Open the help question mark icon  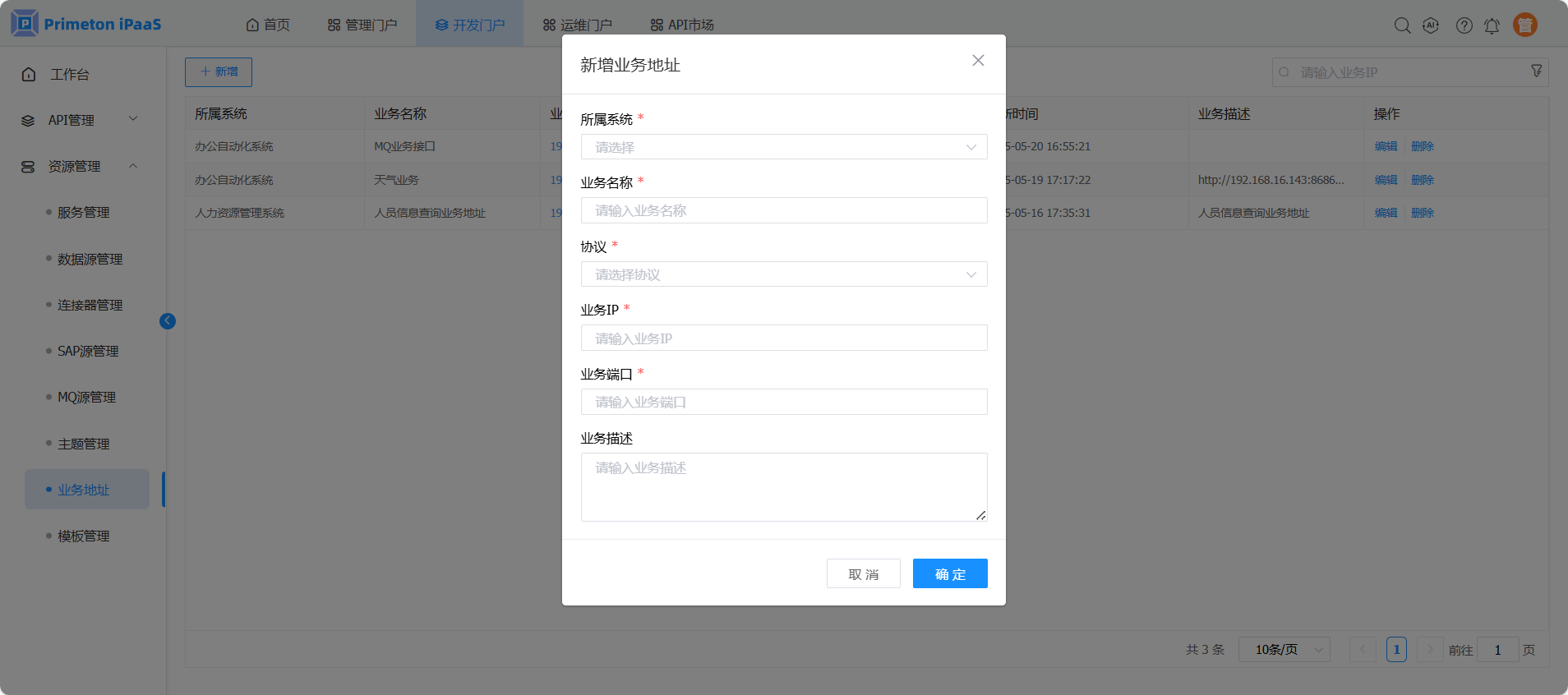pyautogui.click(x=1464, y=25)
